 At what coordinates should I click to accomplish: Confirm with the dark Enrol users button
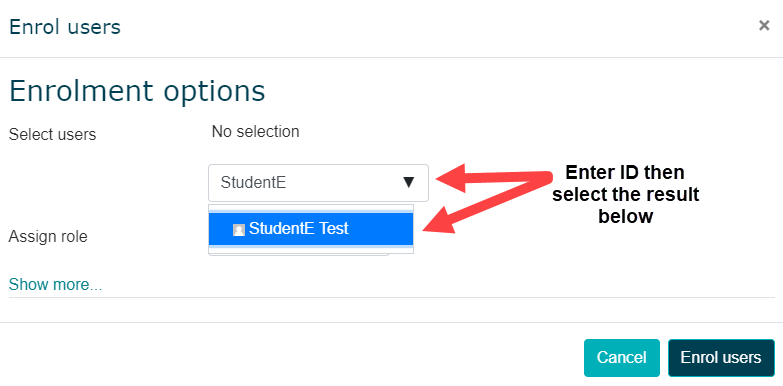coord(721,358)
